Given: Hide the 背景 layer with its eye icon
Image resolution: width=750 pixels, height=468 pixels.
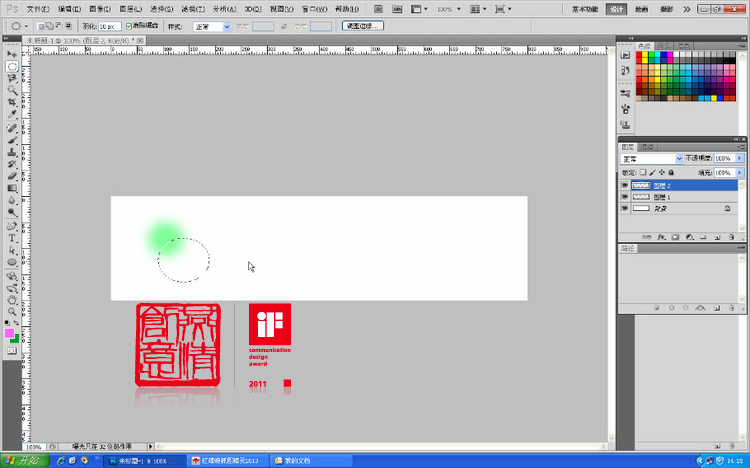Looking at the screenshot, I should [x=624, y=209].
